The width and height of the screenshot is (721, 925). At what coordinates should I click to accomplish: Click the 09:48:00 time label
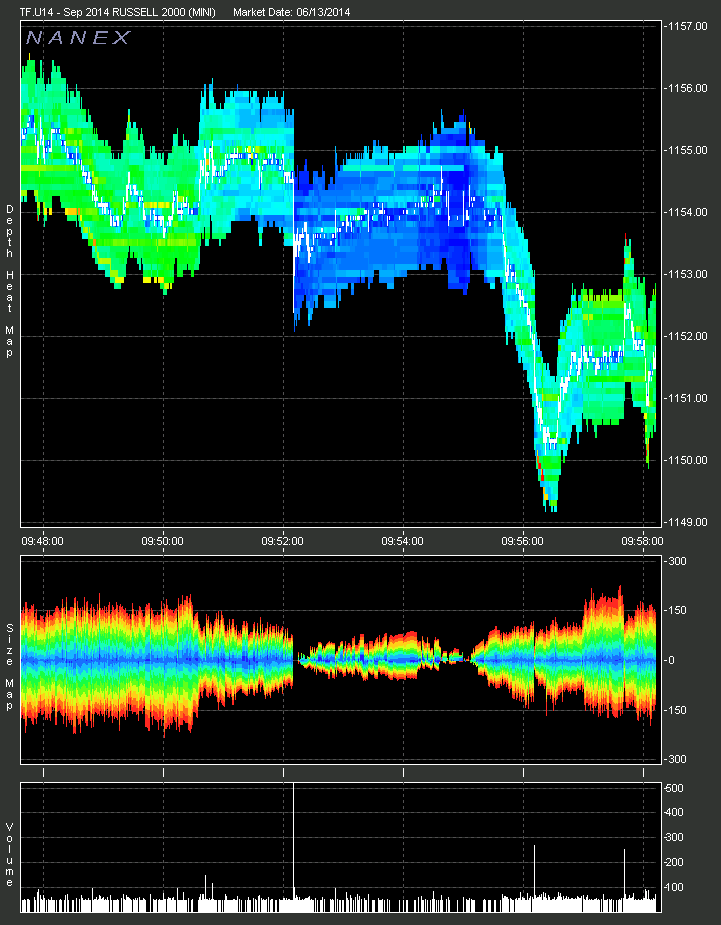tap(42, 540)
